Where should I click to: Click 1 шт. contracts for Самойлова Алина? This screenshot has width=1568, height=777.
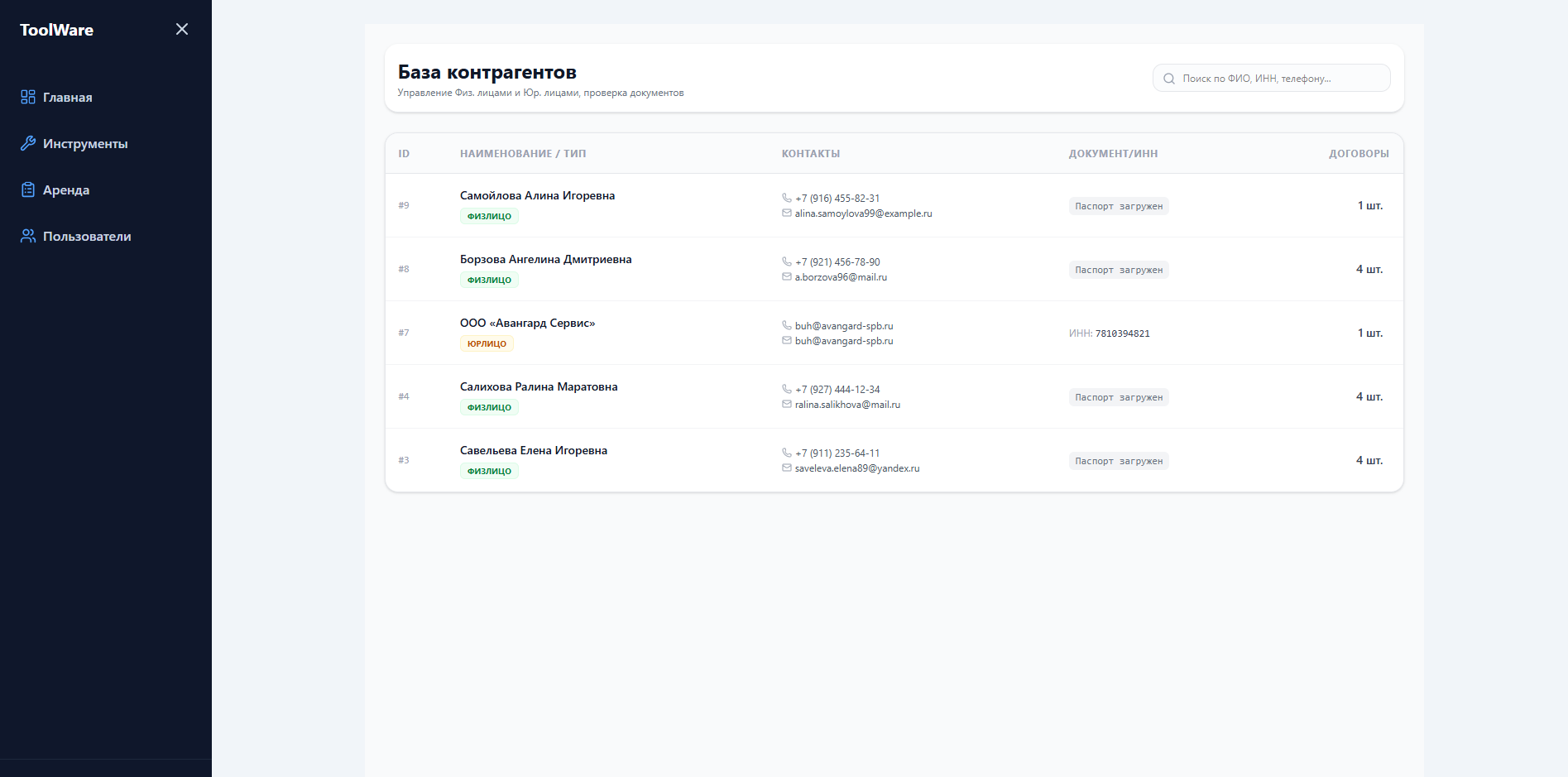(x=1370, y=205)
